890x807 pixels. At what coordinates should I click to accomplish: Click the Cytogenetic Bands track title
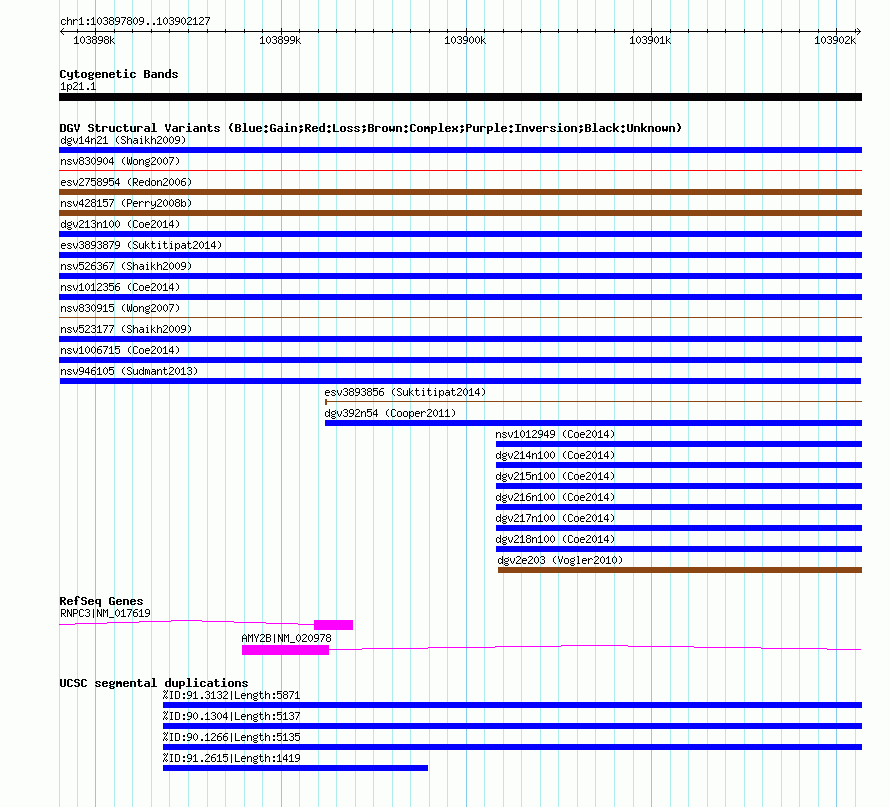pyautogui.click(x=119, y=74)
